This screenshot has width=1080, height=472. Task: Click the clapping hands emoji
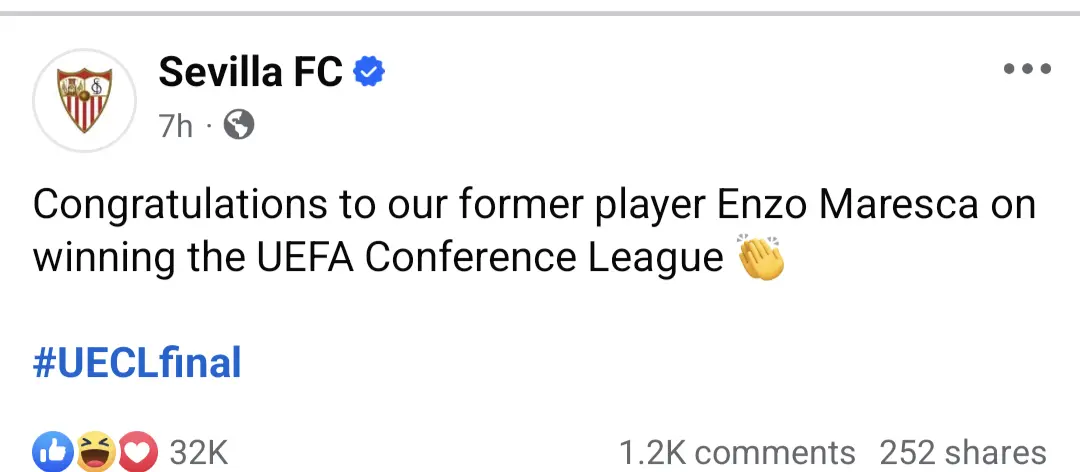click(761, 258)
